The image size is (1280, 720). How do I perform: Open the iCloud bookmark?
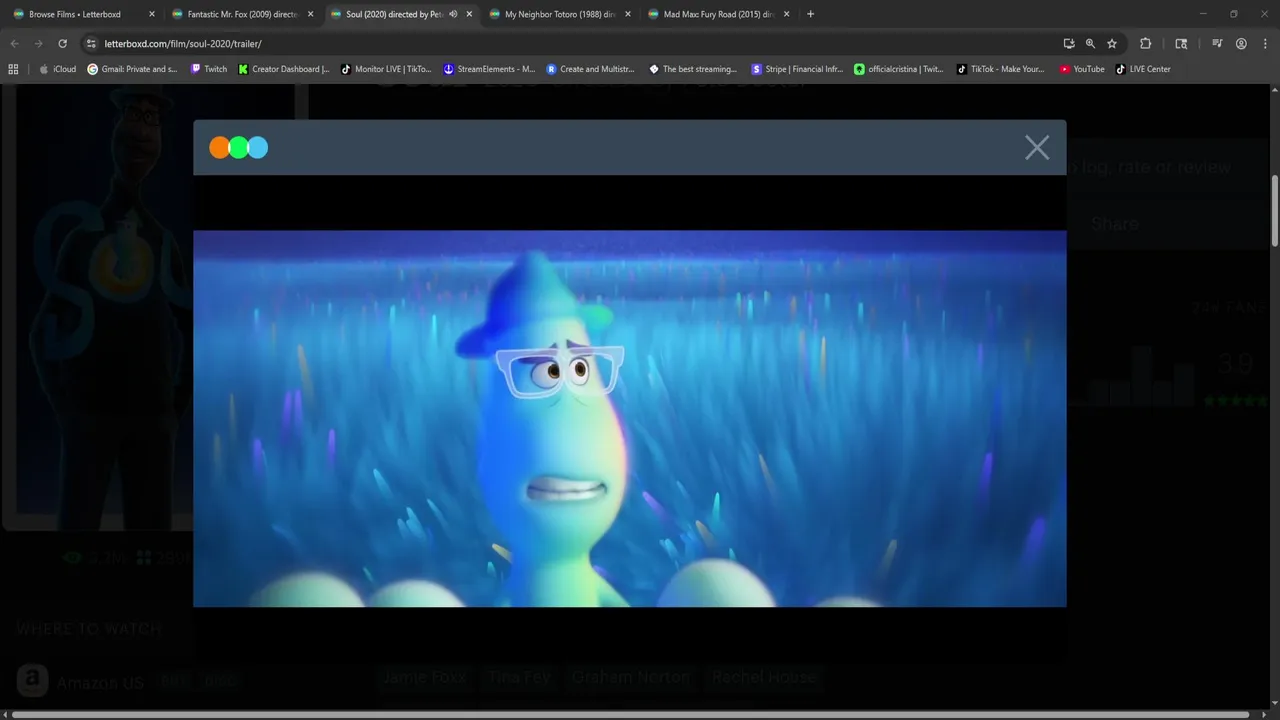tap(57, 69)
